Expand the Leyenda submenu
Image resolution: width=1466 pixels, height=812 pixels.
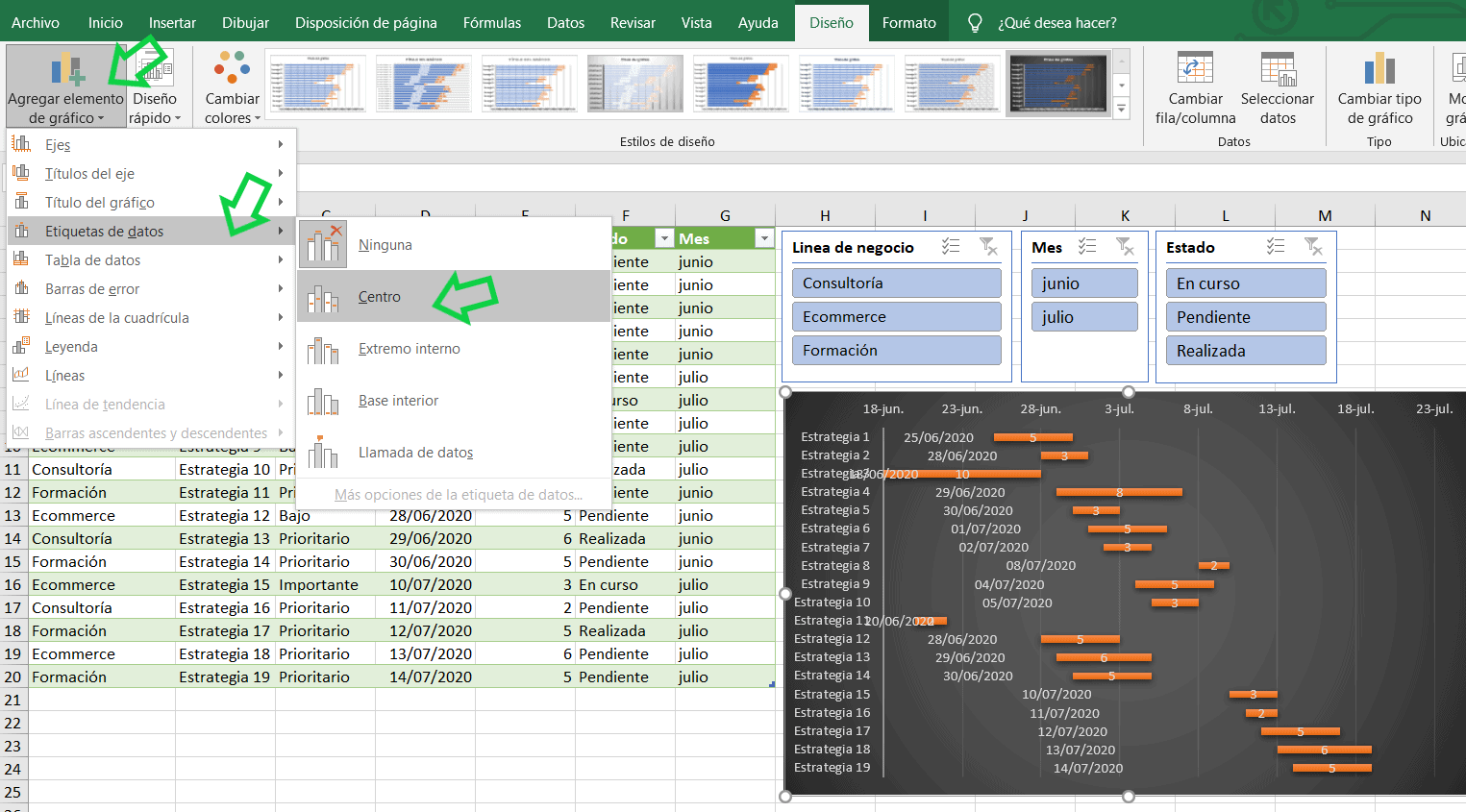(151, 347)
